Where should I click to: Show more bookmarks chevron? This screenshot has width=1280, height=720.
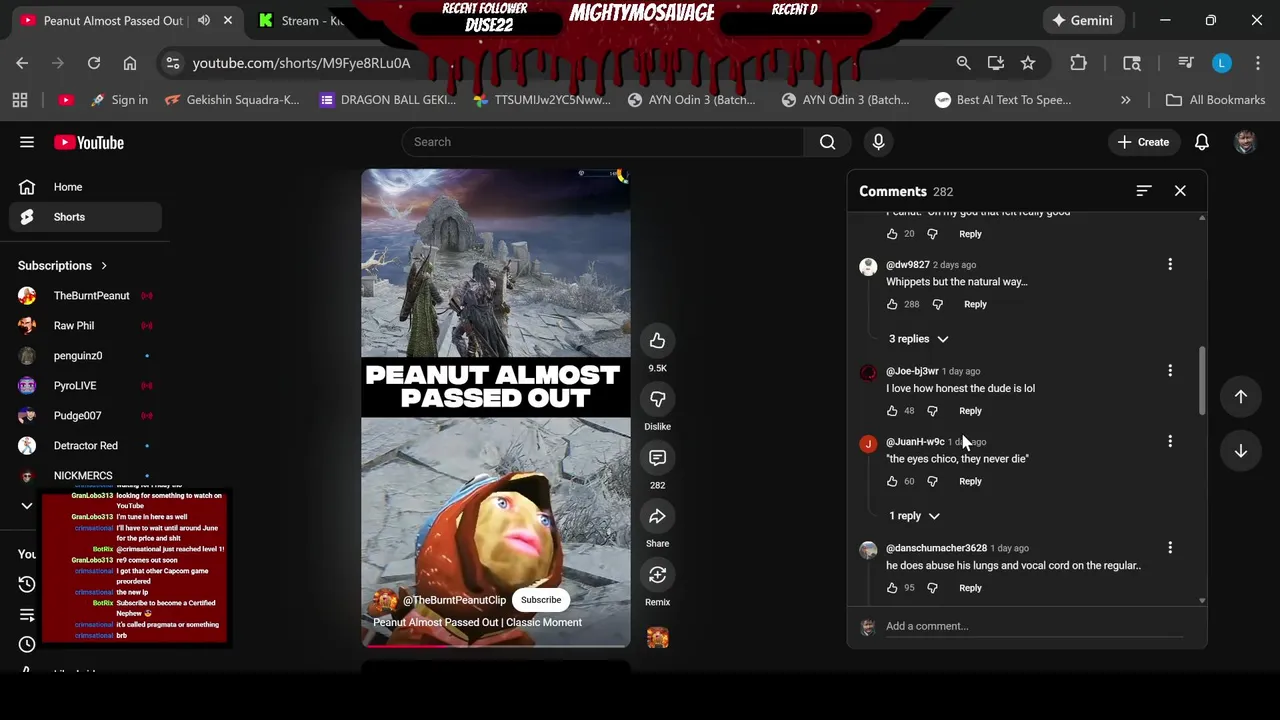pyautogui.click(x=1125, y=100)
